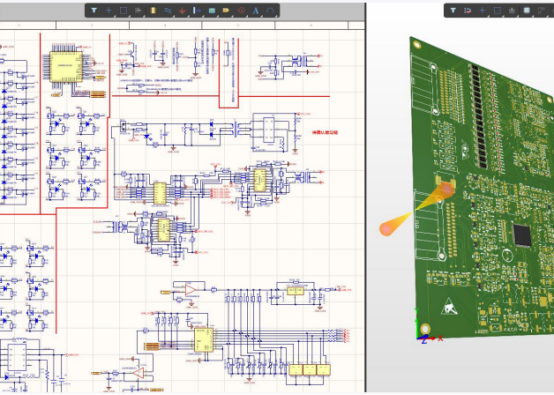Click the black IC on 3D board
Screen dimensions: 554x395
coord(522,235)
